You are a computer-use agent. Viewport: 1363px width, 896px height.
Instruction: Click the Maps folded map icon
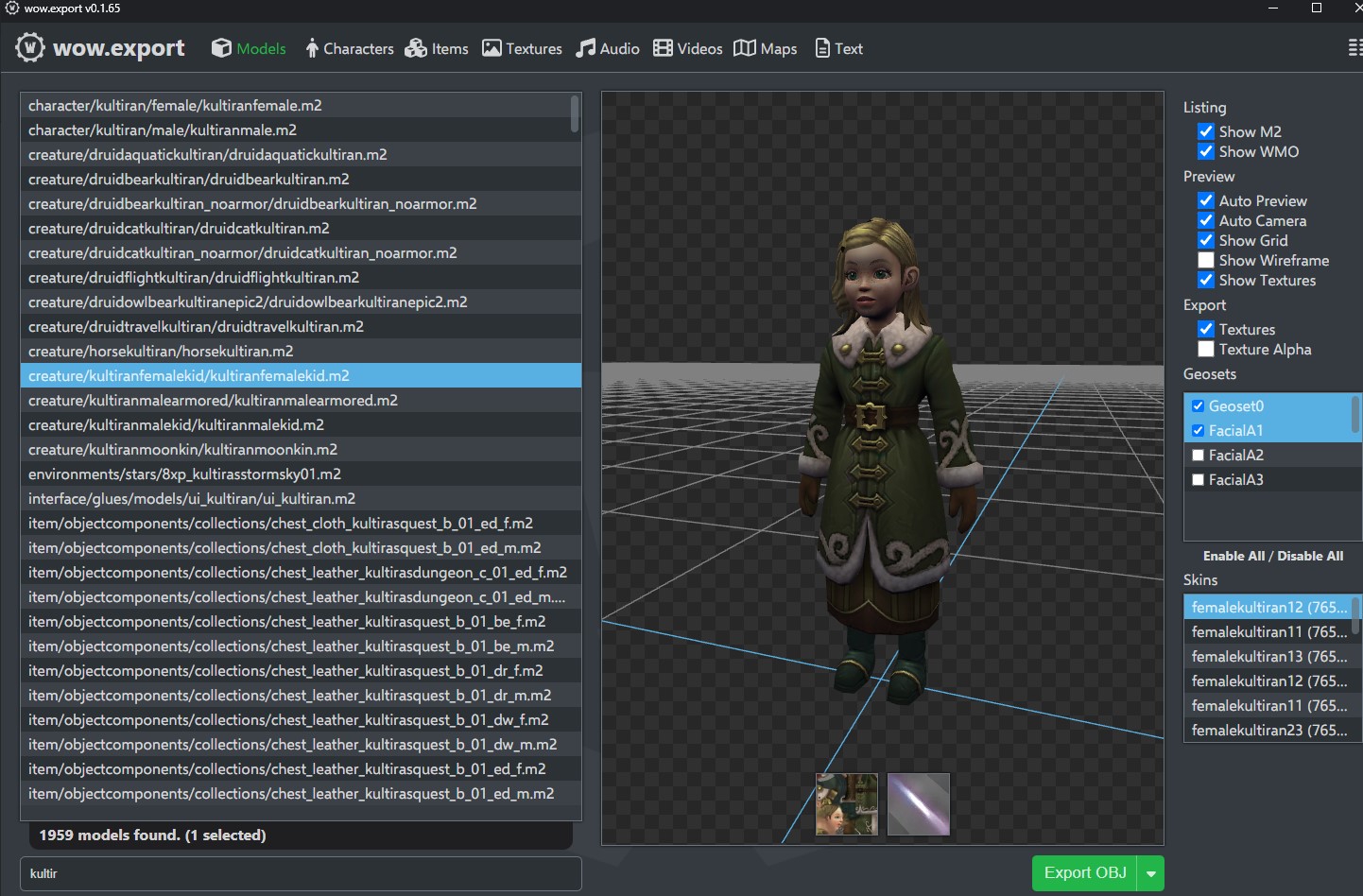[745, 48]
